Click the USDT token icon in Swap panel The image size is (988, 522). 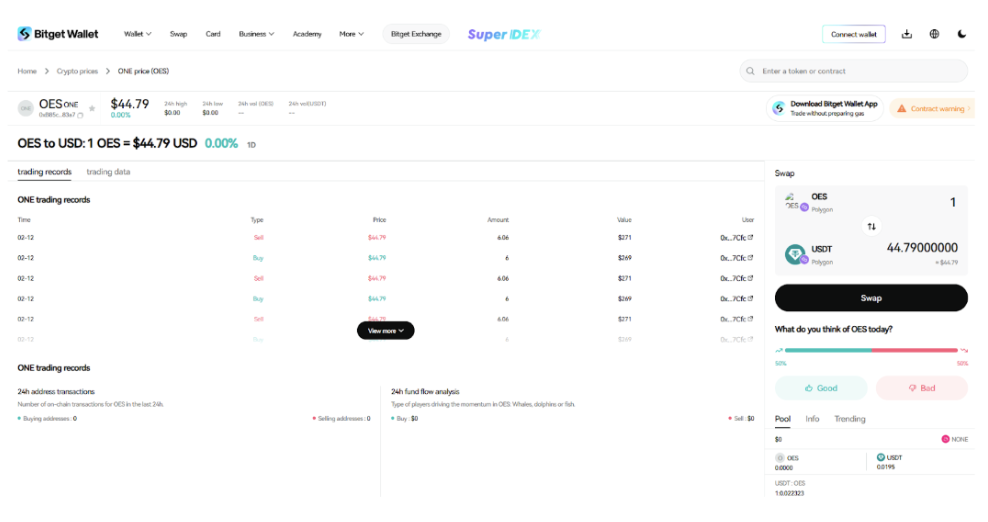coord(796,254)
